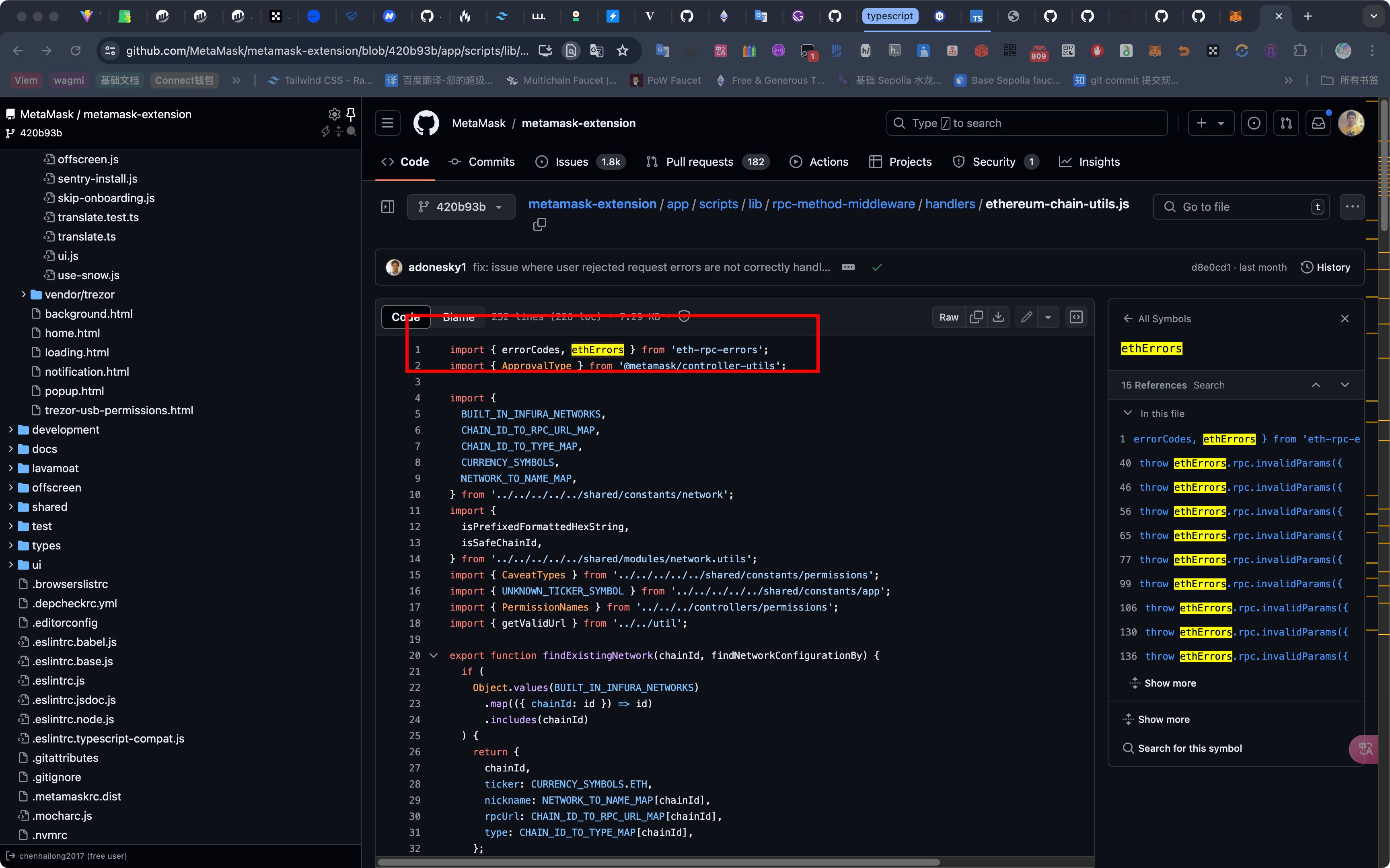Expand the commit message ellipsis
Image resolution: width=1390 pixels, height=868 pixels.
pyautogui.click(x=848, y=267)
